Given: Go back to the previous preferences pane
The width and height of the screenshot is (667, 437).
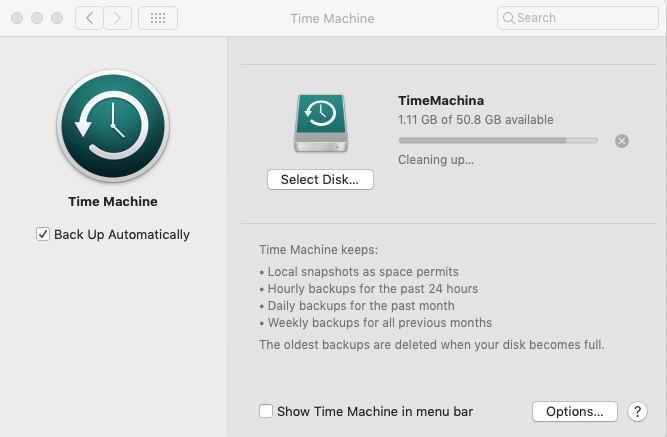Looking at the screenshot, I should [89, 18].
